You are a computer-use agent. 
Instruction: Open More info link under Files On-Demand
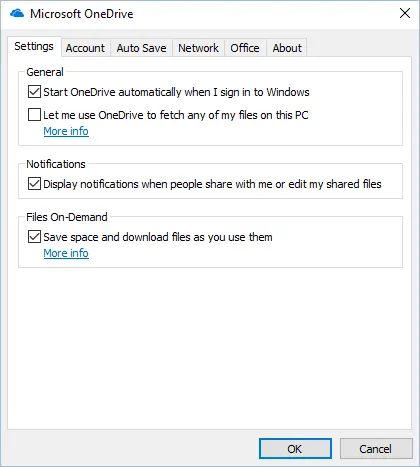click(x=66, y=253)
